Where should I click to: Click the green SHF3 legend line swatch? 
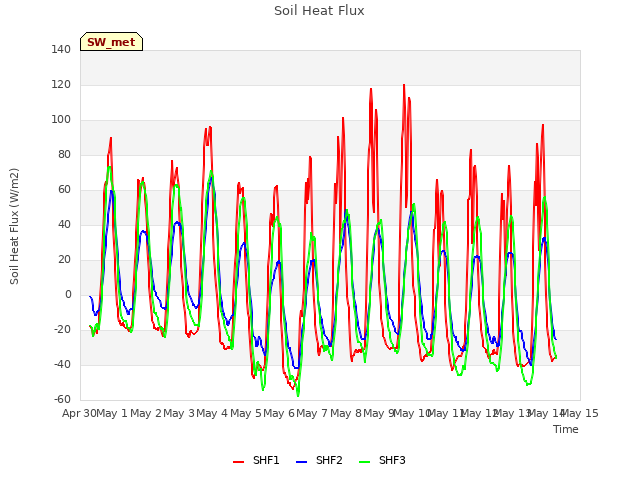tap(364, 461)
